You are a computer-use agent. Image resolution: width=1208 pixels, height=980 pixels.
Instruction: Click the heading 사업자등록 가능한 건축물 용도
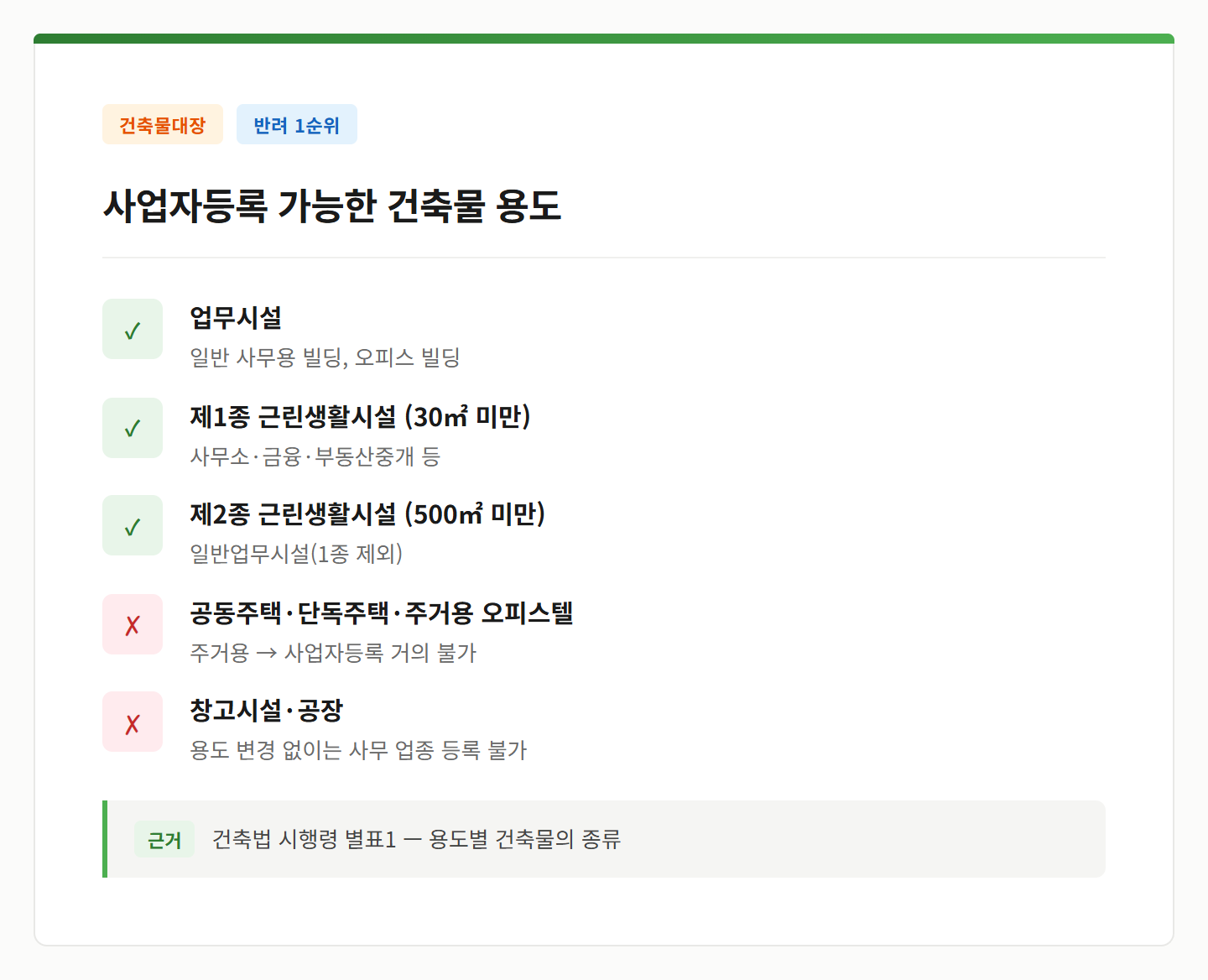pos(335,205)
